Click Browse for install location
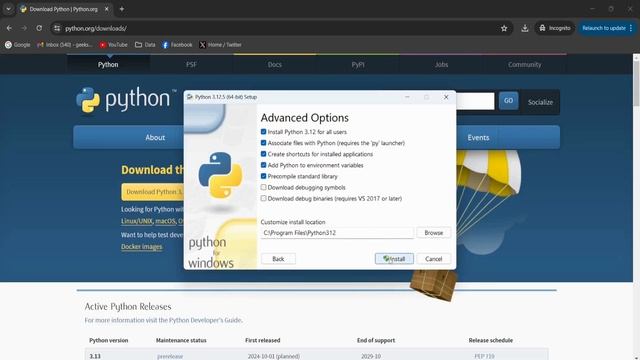This screenshot has width=640, height=360. tap(433, 233)
